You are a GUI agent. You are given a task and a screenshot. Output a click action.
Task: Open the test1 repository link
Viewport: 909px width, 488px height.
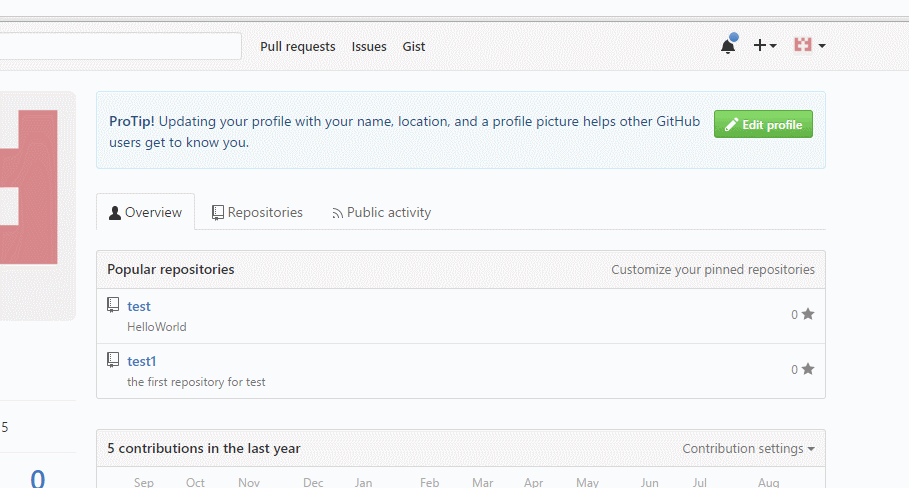pyautogui.click(x=142, y=361)
